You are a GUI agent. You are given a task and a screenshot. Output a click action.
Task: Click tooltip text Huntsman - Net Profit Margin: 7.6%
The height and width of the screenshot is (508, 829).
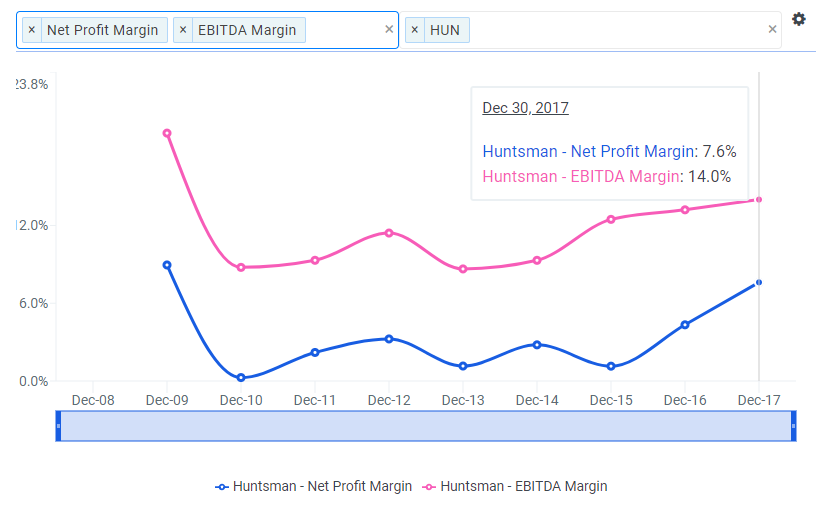(x=609, y=151)
